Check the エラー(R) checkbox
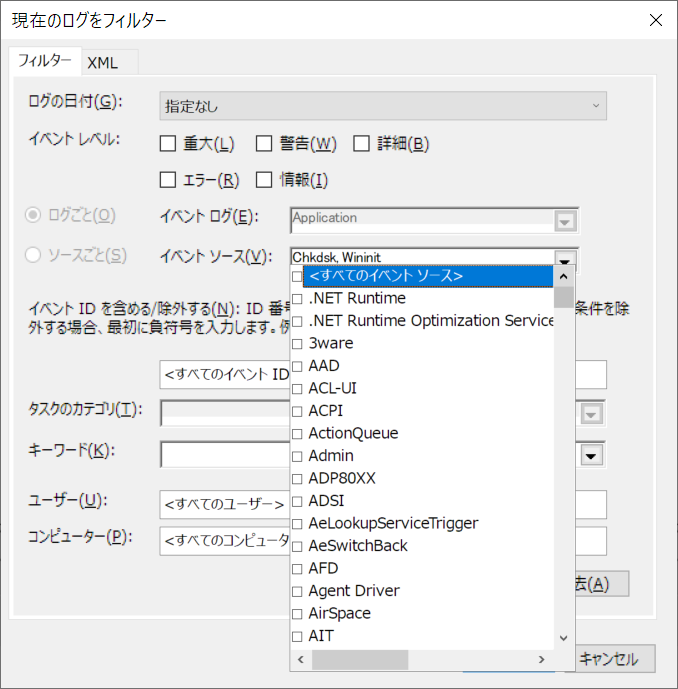The width and height of the screenshot is (678, 689). [x=167, y=179]
